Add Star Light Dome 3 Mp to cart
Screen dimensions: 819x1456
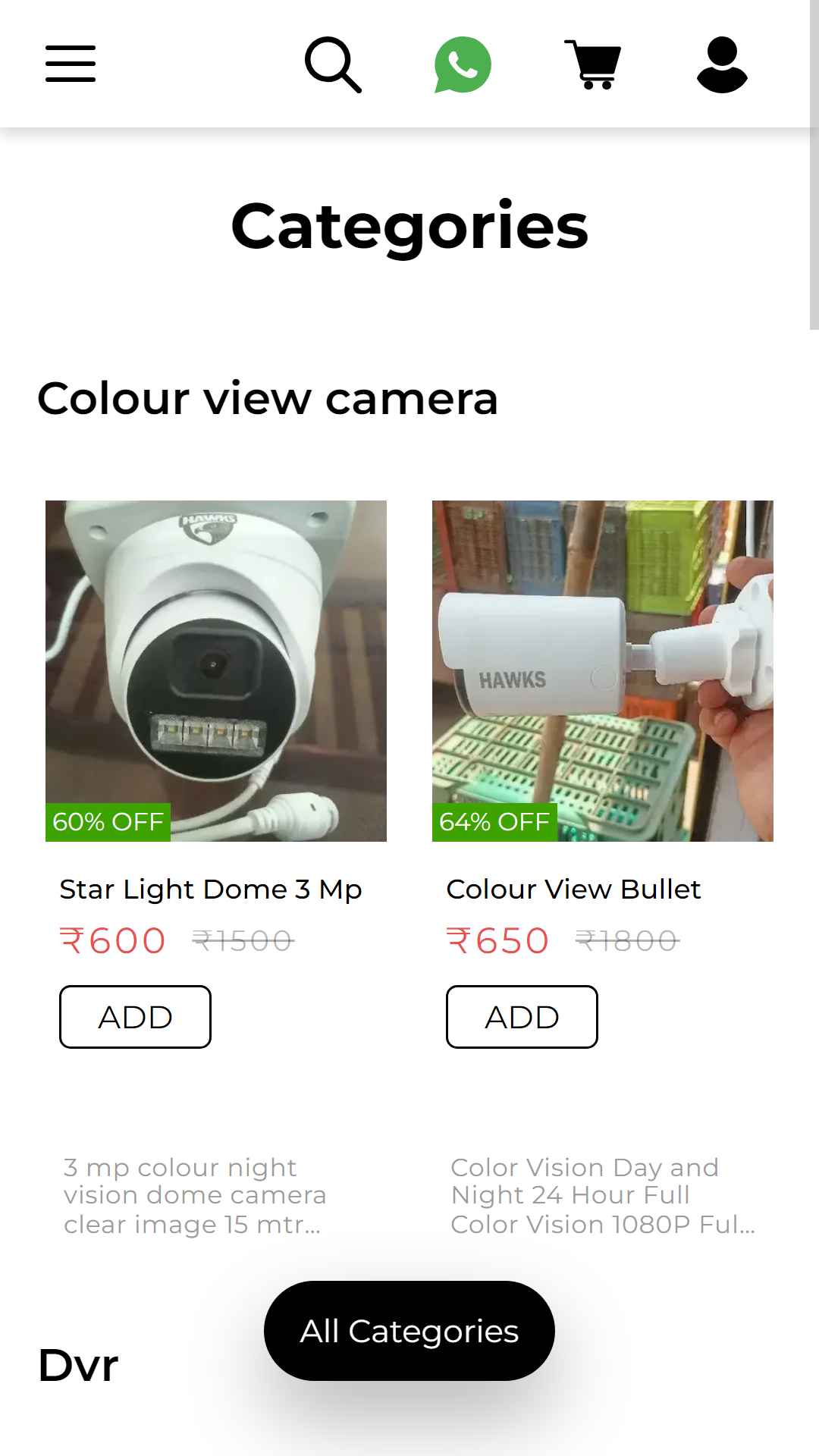point(135,1017)
